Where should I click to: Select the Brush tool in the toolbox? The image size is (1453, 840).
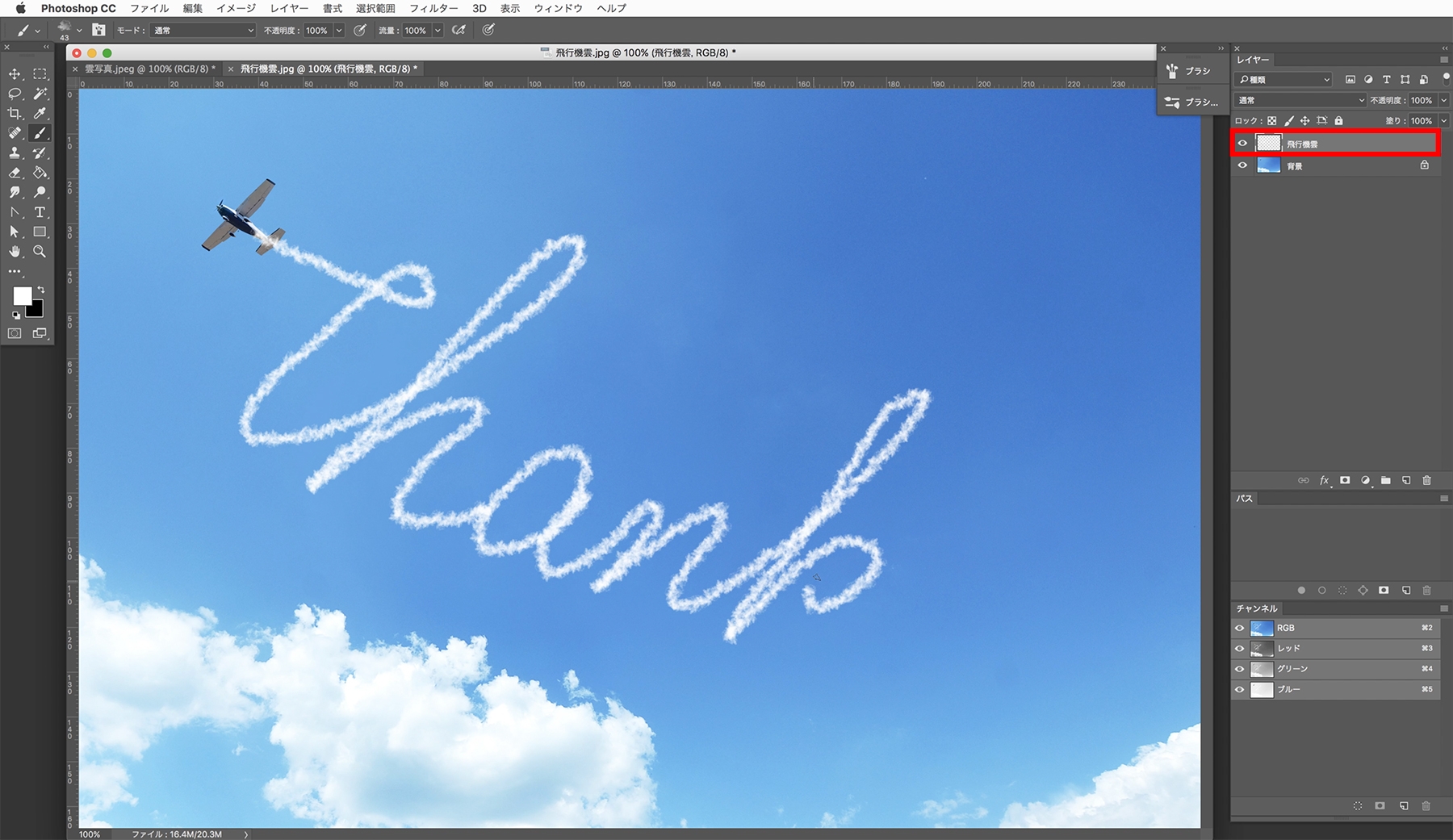coord(40,133)
